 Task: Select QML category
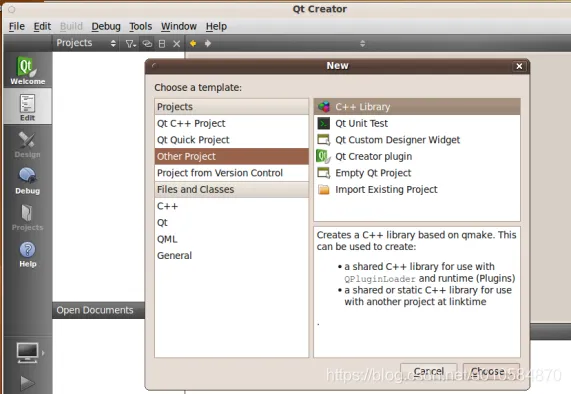[x=232, y=239]
